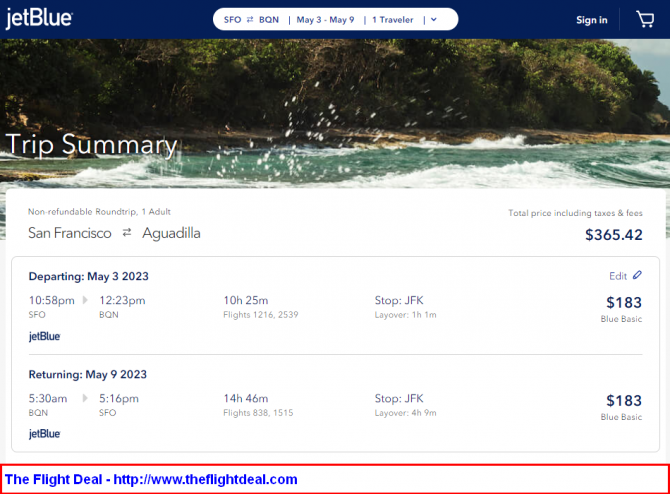Click Non-refundable Roundtrip, 1 Adult text

coord(99,212)
